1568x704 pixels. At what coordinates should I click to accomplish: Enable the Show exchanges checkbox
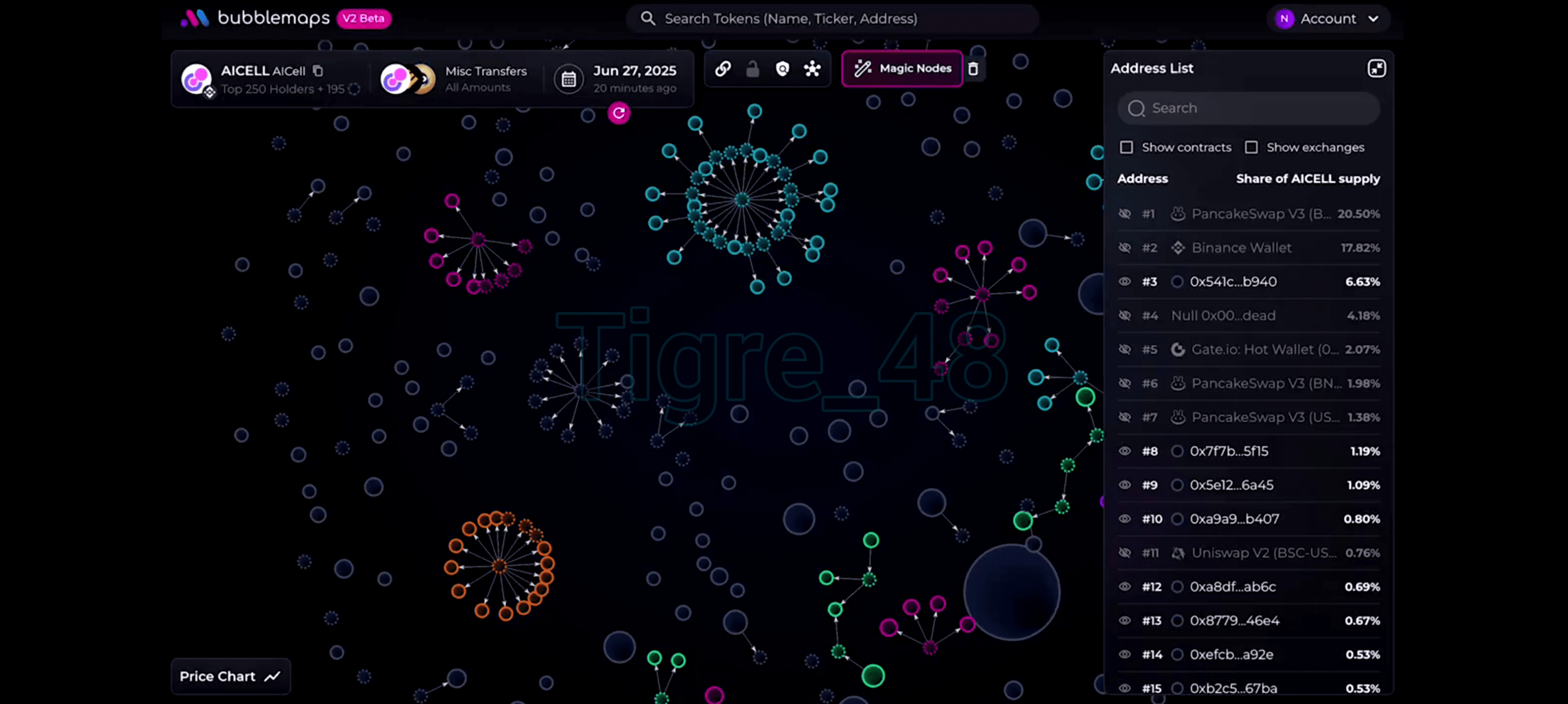coord(1251,147)
